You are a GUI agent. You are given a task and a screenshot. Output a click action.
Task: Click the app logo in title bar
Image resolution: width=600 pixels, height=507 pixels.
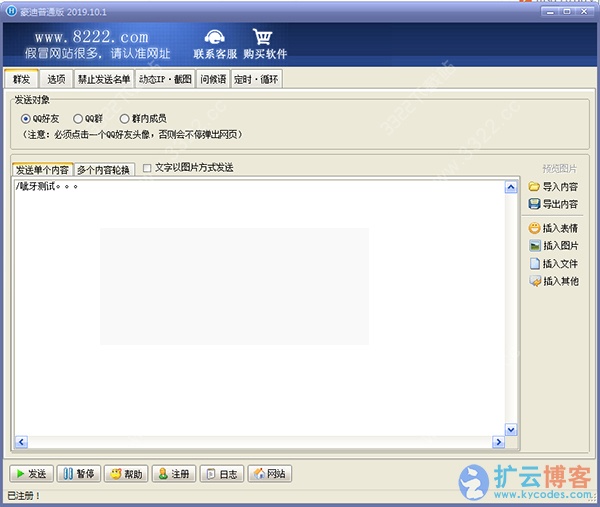click(11, 11)
